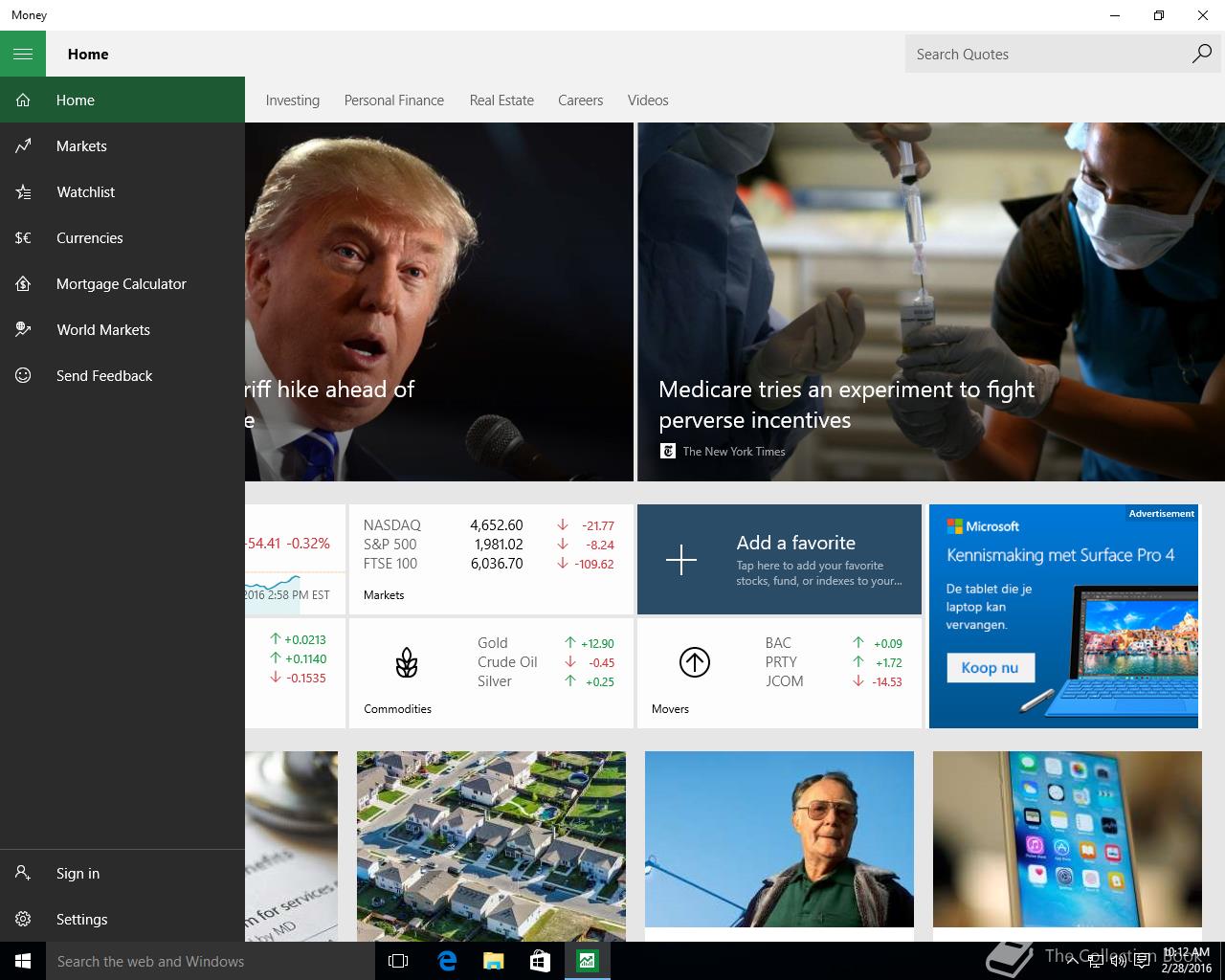
Task: Click the Money app taskbar icon
Action: click(587, 961)
